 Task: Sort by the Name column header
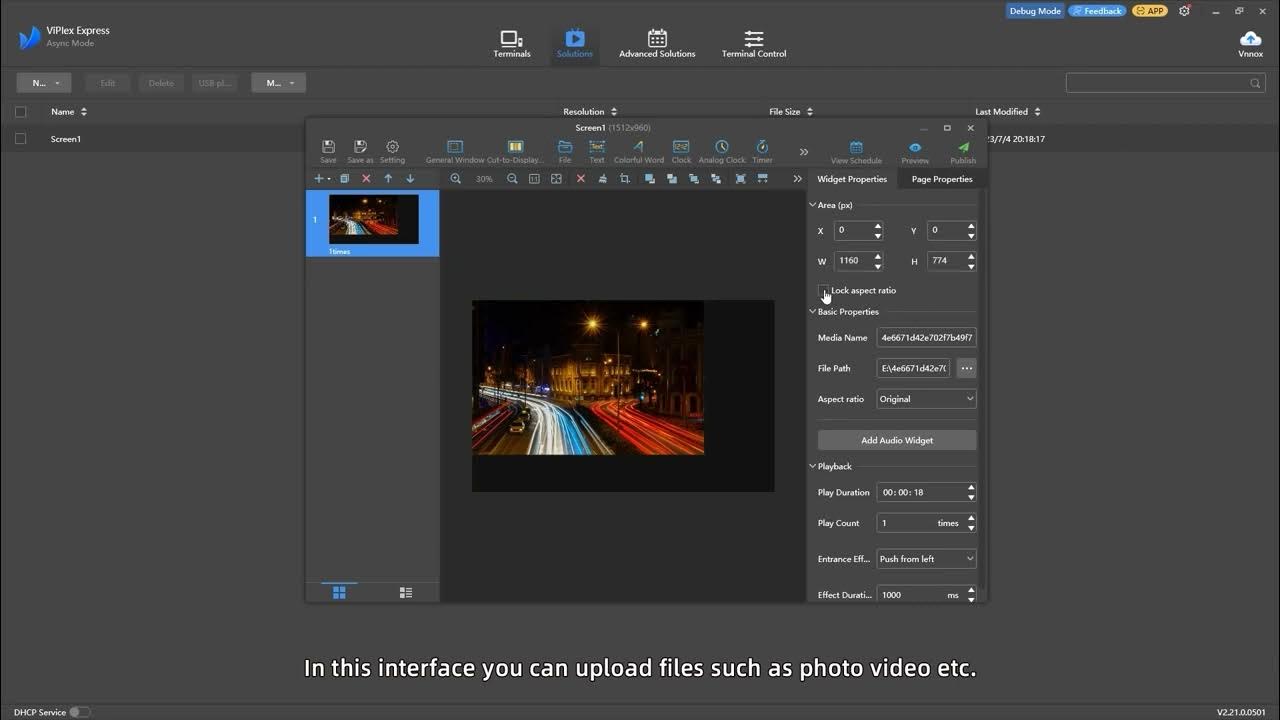69,112
